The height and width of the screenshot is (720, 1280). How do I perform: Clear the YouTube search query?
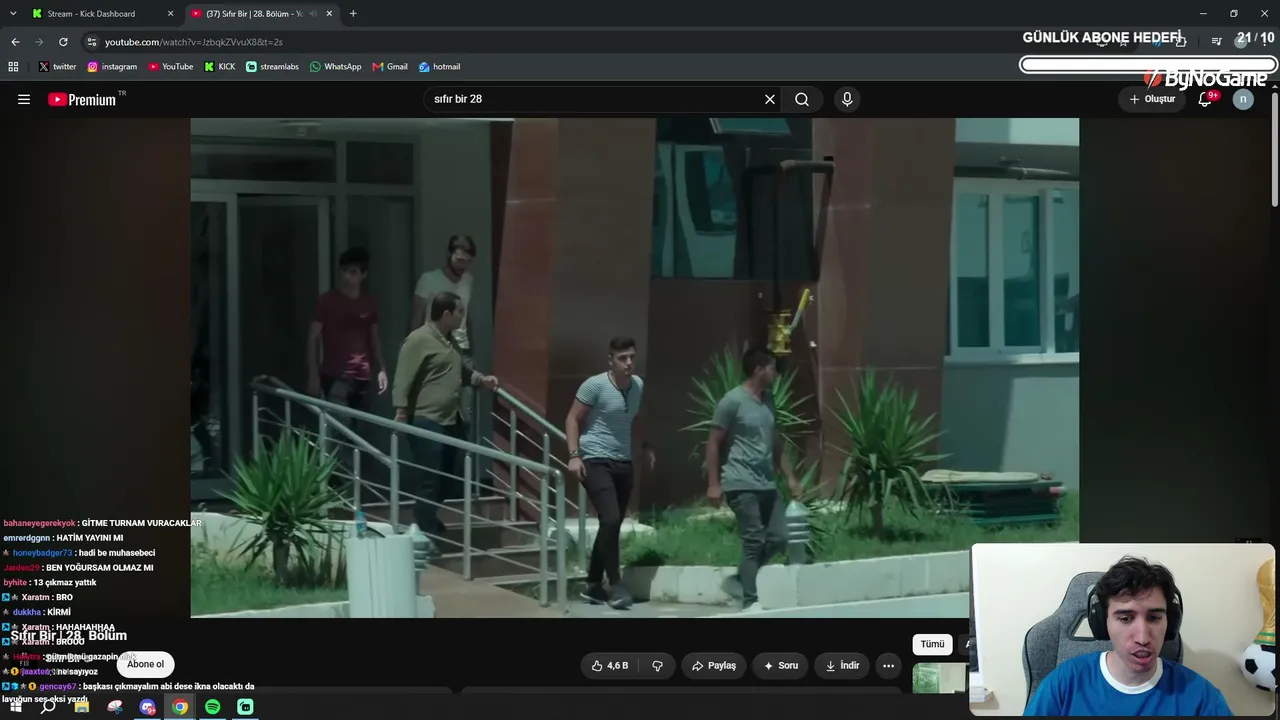tap(770, 99)
